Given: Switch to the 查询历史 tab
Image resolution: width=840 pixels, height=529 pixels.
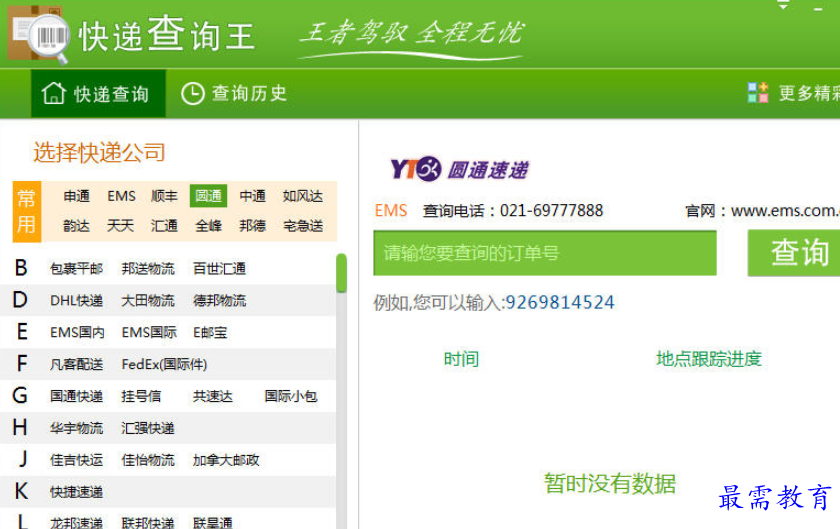Looking at the screenshot, I should [234, 93].
